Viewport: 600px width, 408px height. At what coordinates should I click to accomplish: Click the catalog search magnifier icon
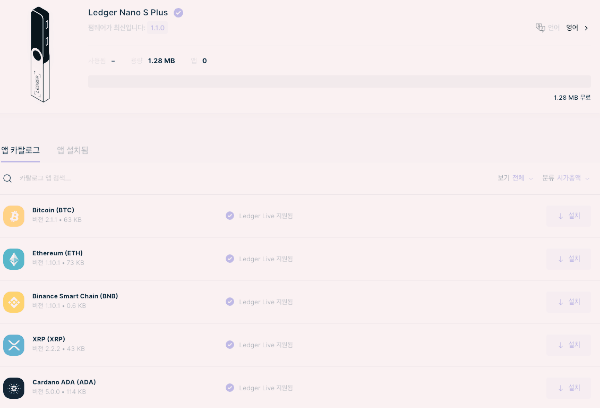[x=7, y=178]
